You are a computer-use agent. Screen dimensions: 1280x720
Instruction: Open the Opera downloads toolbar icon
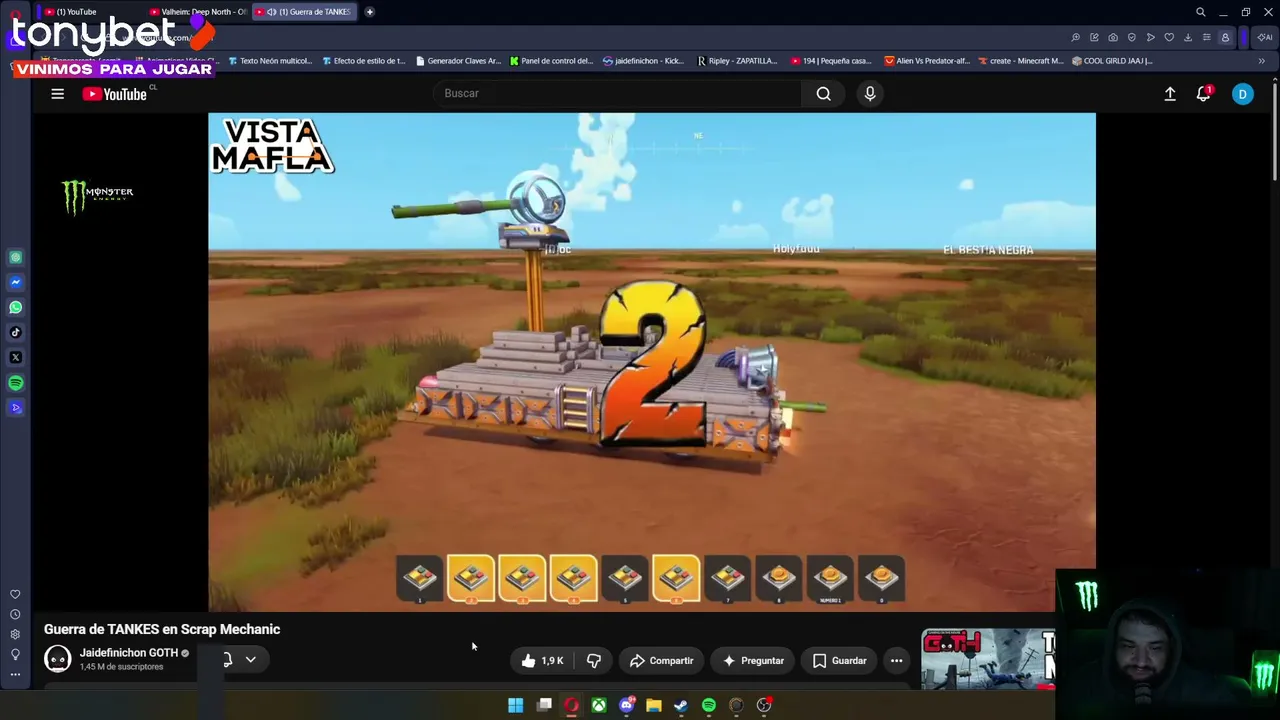click(1187, 38)
